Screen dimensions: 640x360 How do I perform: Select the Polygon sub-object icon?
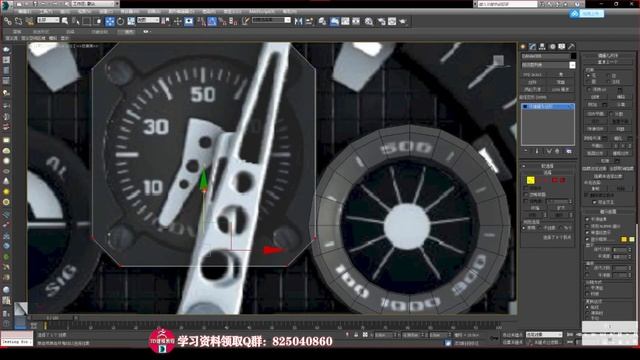point(555,180)
